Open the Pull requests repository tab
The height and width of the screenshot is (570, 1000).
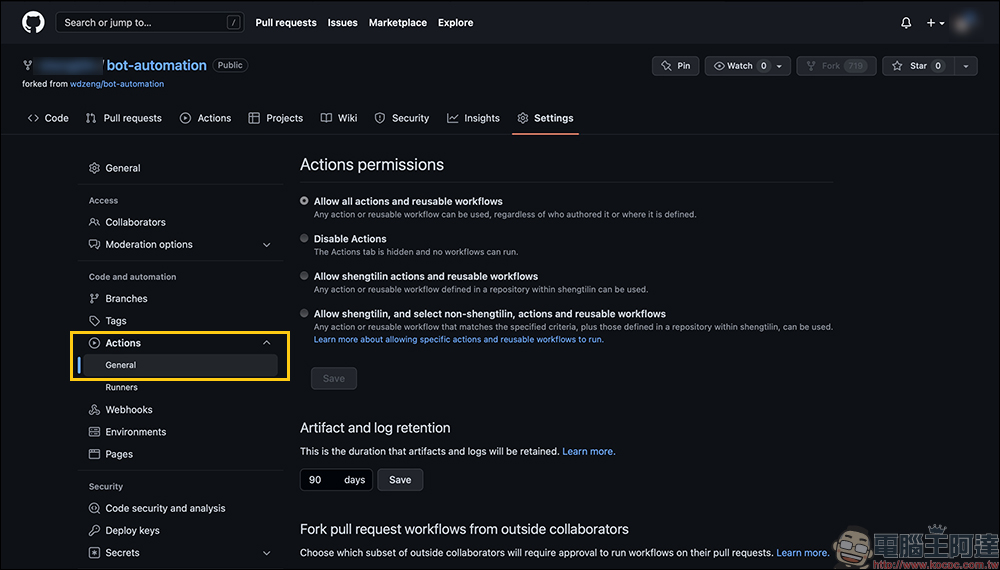tap(123, 118)
